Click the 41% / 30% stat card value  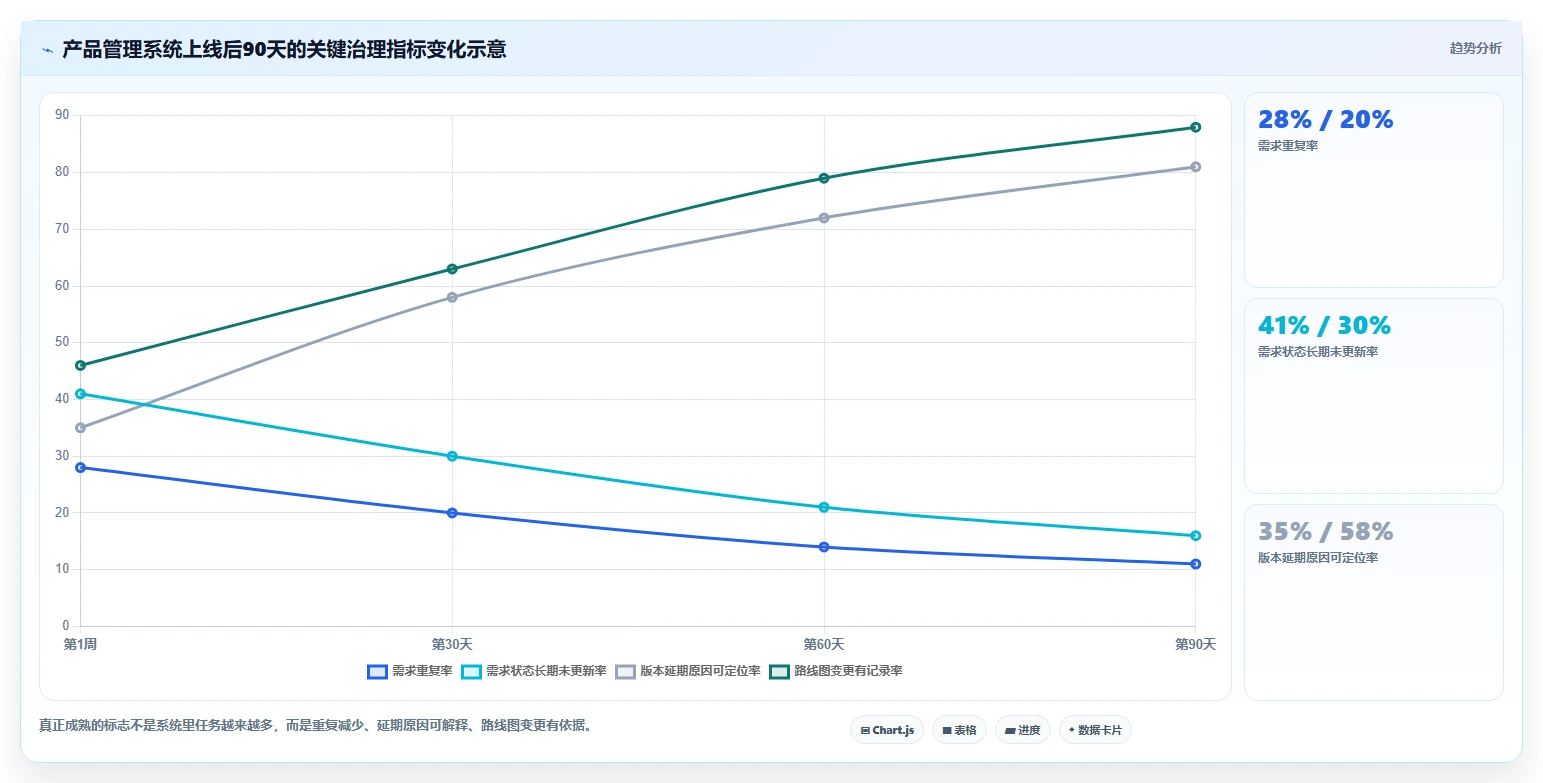click(1324, 326)
